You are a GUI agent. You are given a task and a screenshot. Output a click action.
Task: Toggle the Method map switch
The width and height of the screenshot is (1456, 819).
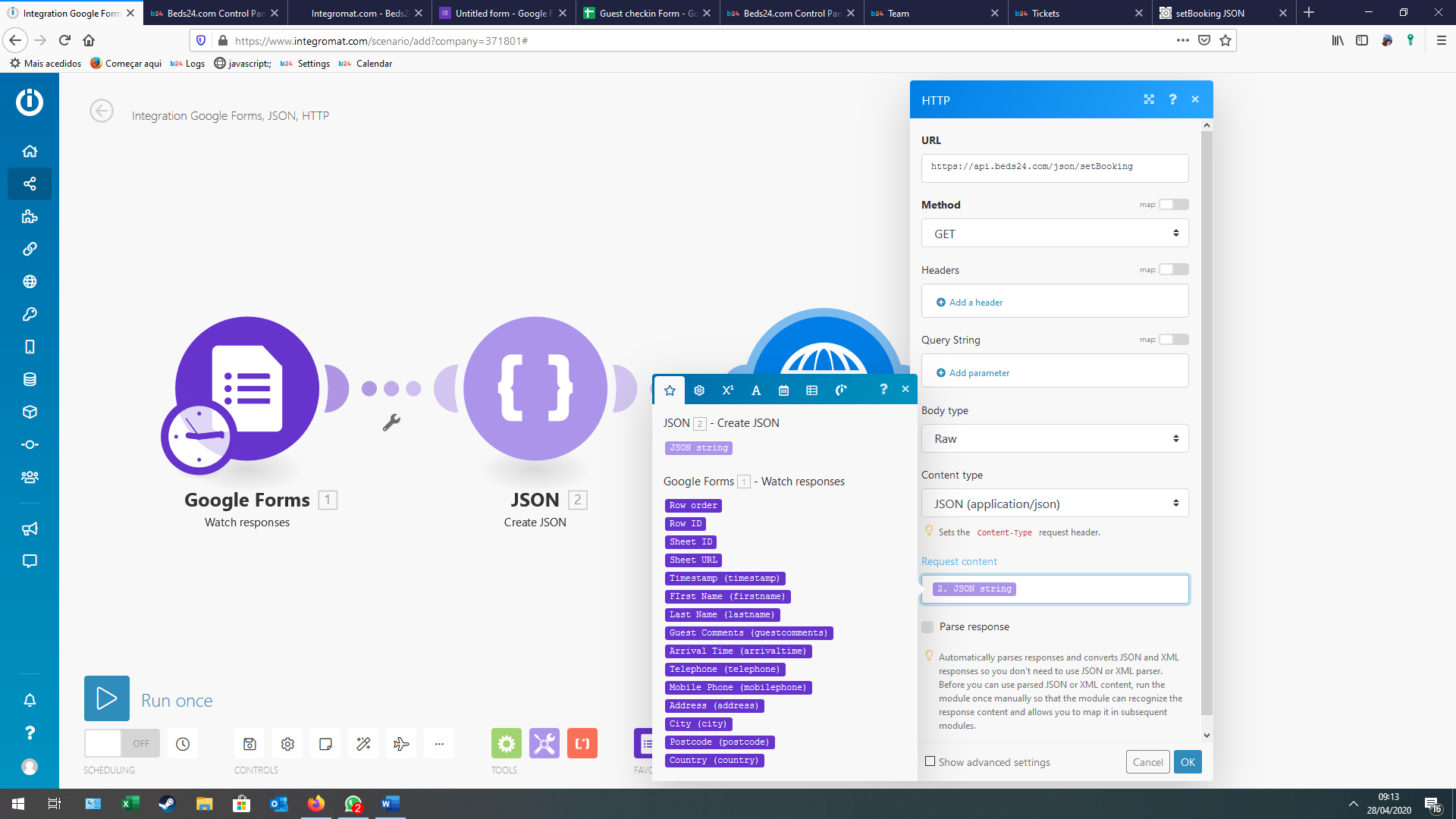pyautogui.click(x=1174, y=205)
